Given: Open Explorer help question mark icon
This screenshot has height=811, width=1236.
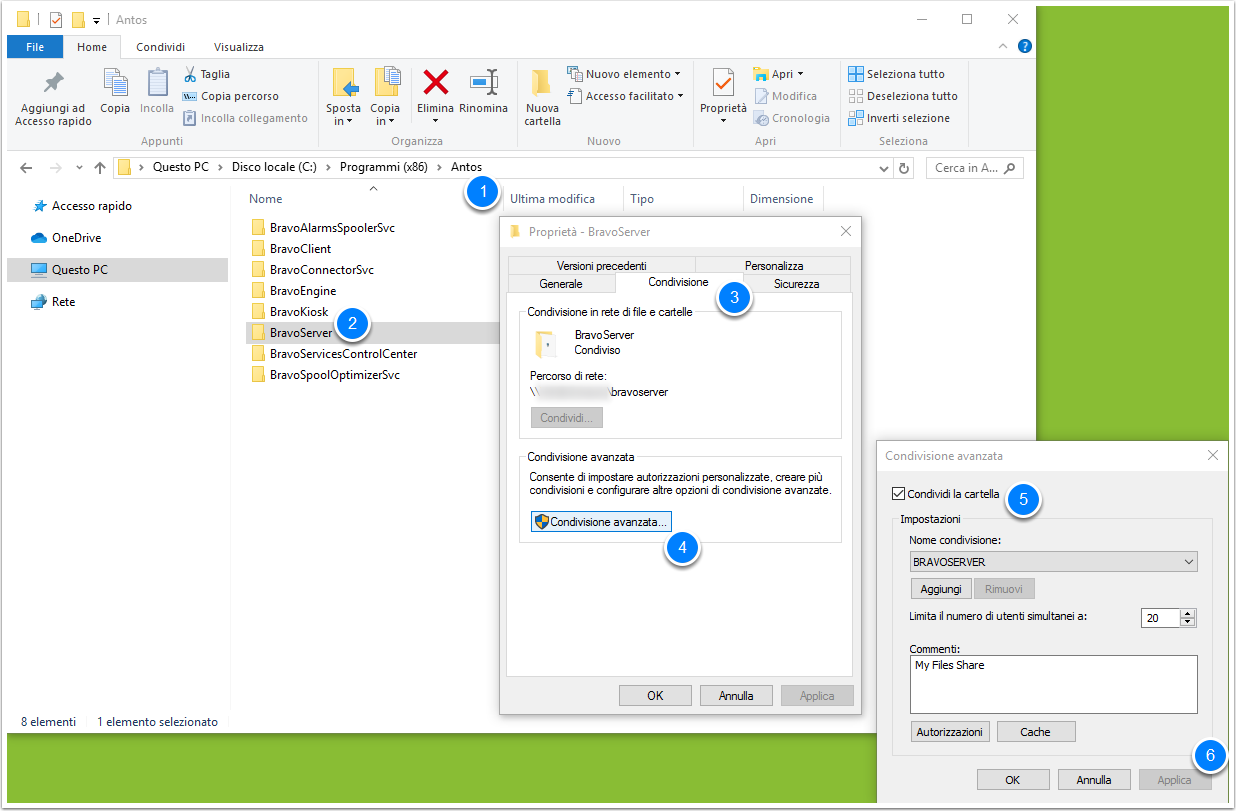Looking at the screenshot, I should 1024,46.
